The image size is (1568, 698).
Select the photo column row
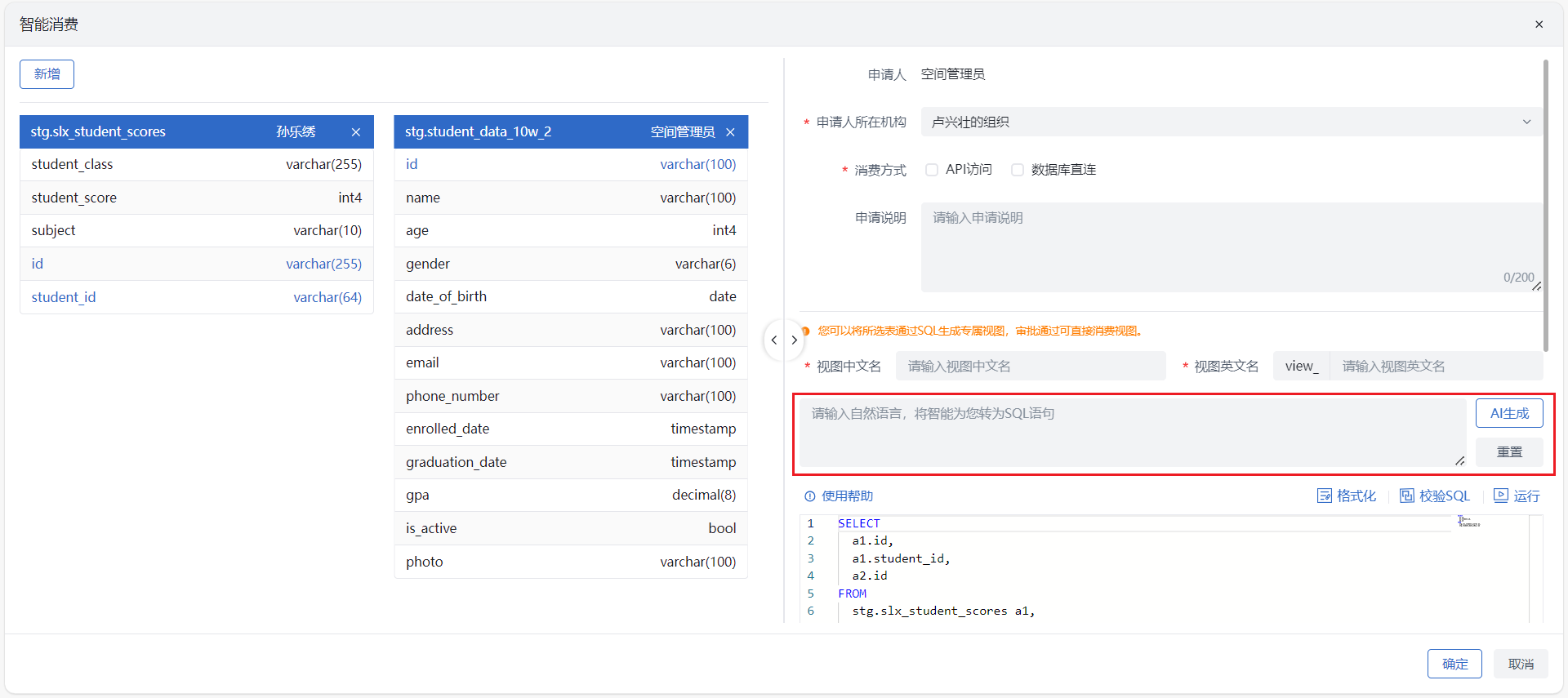[571, 562]
